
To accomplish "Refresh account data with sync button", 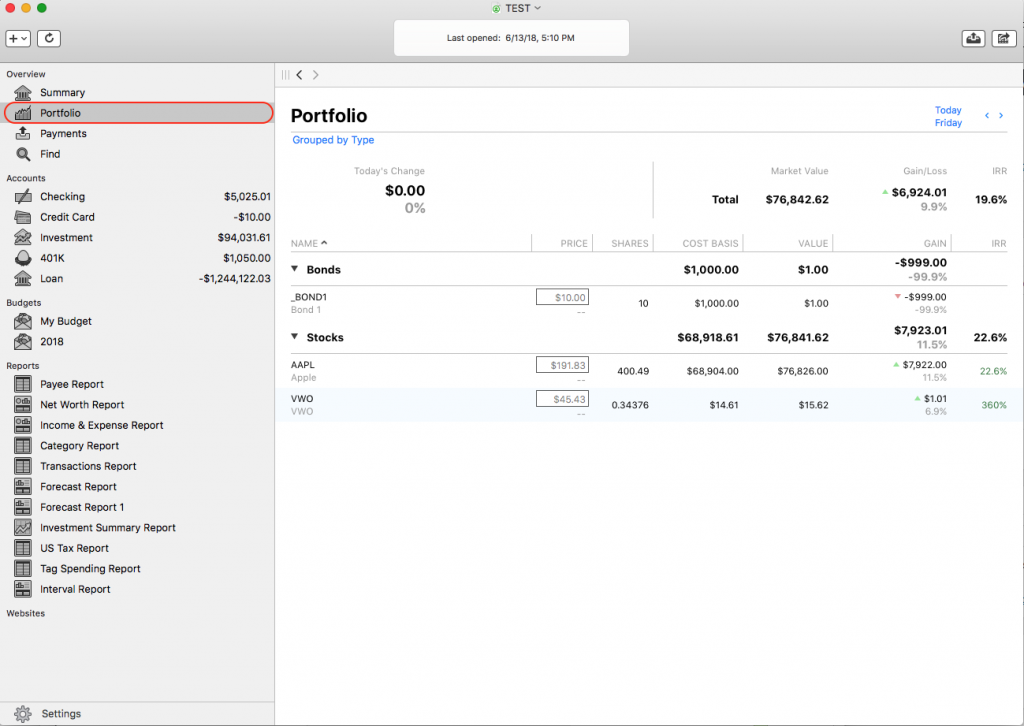I will point(48,38).
